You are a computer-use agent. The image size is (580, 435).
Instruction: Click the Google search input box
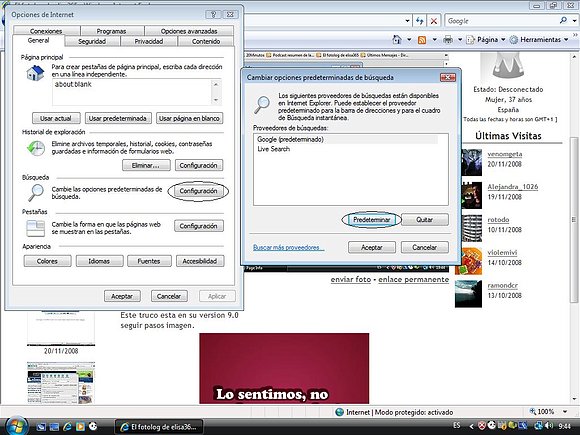pos(501,21)
